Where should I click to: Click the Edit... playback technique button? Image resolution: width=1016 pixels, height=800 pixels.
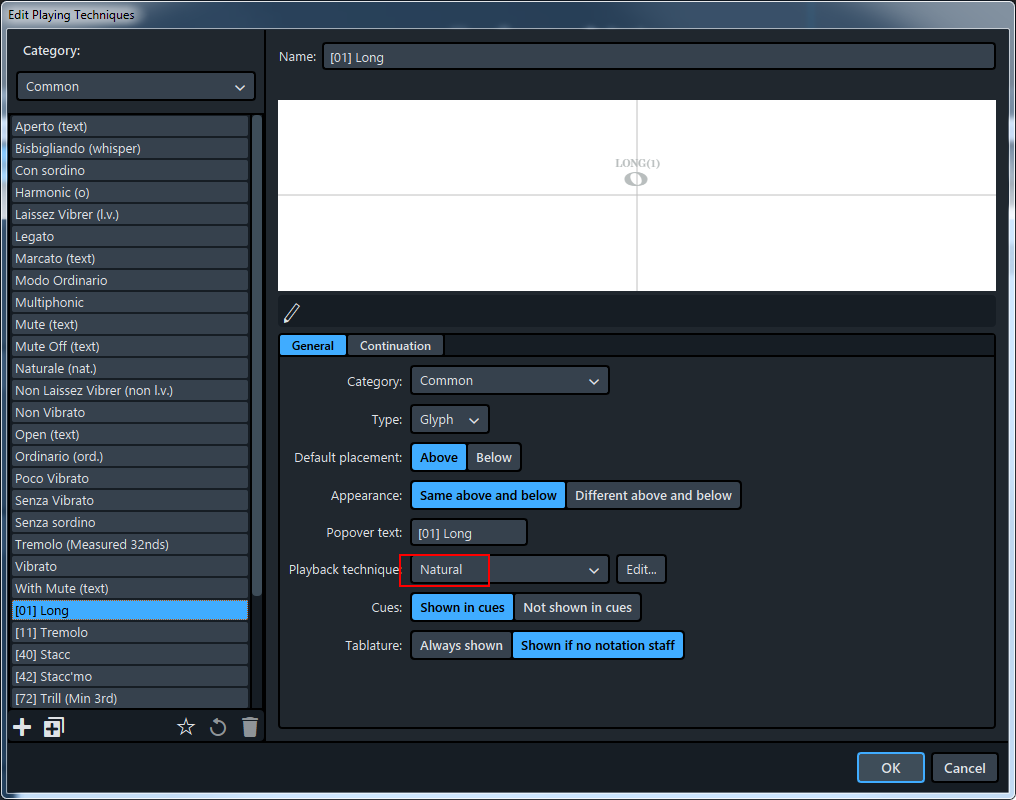pos(641,570)
